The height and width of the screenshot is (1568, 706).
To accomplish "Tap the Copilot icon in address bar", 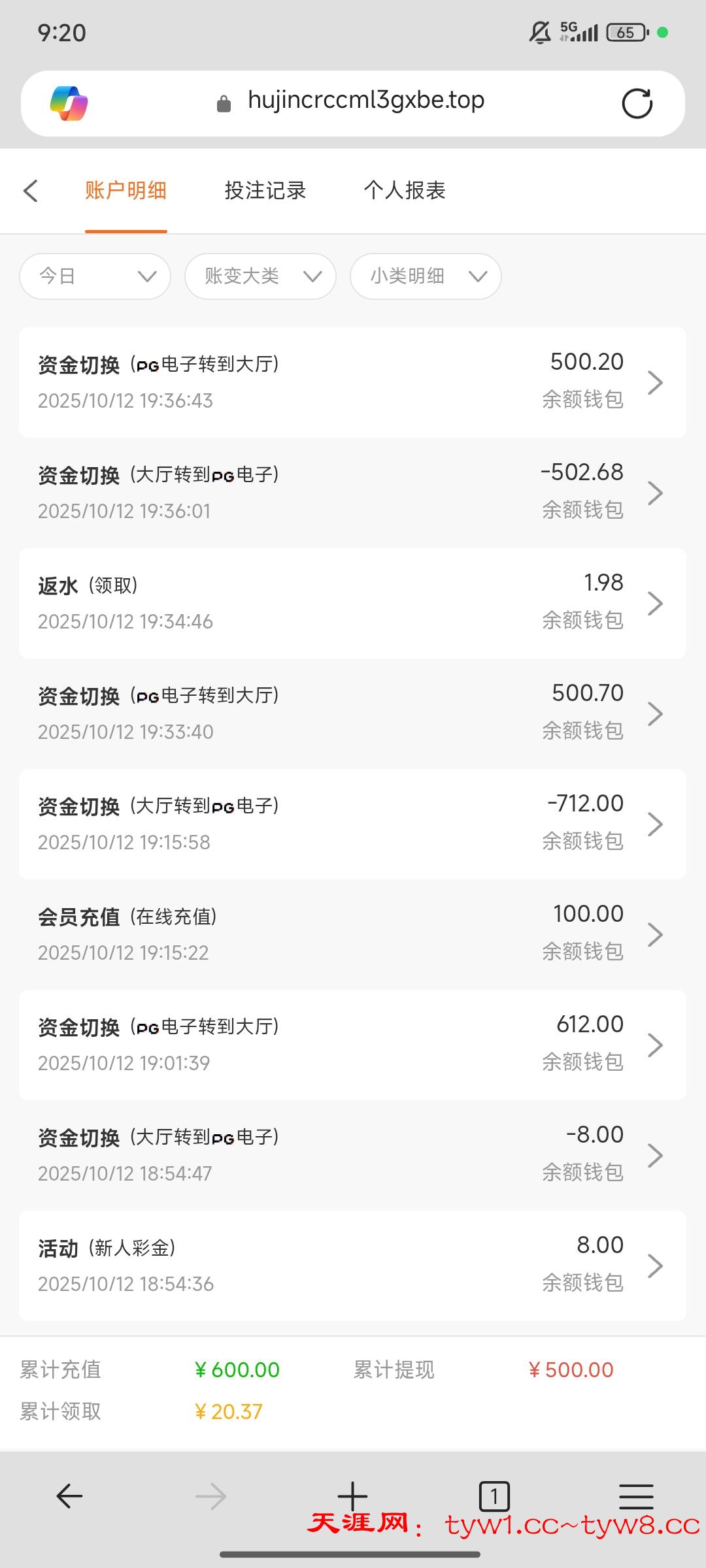I will 69,103.
